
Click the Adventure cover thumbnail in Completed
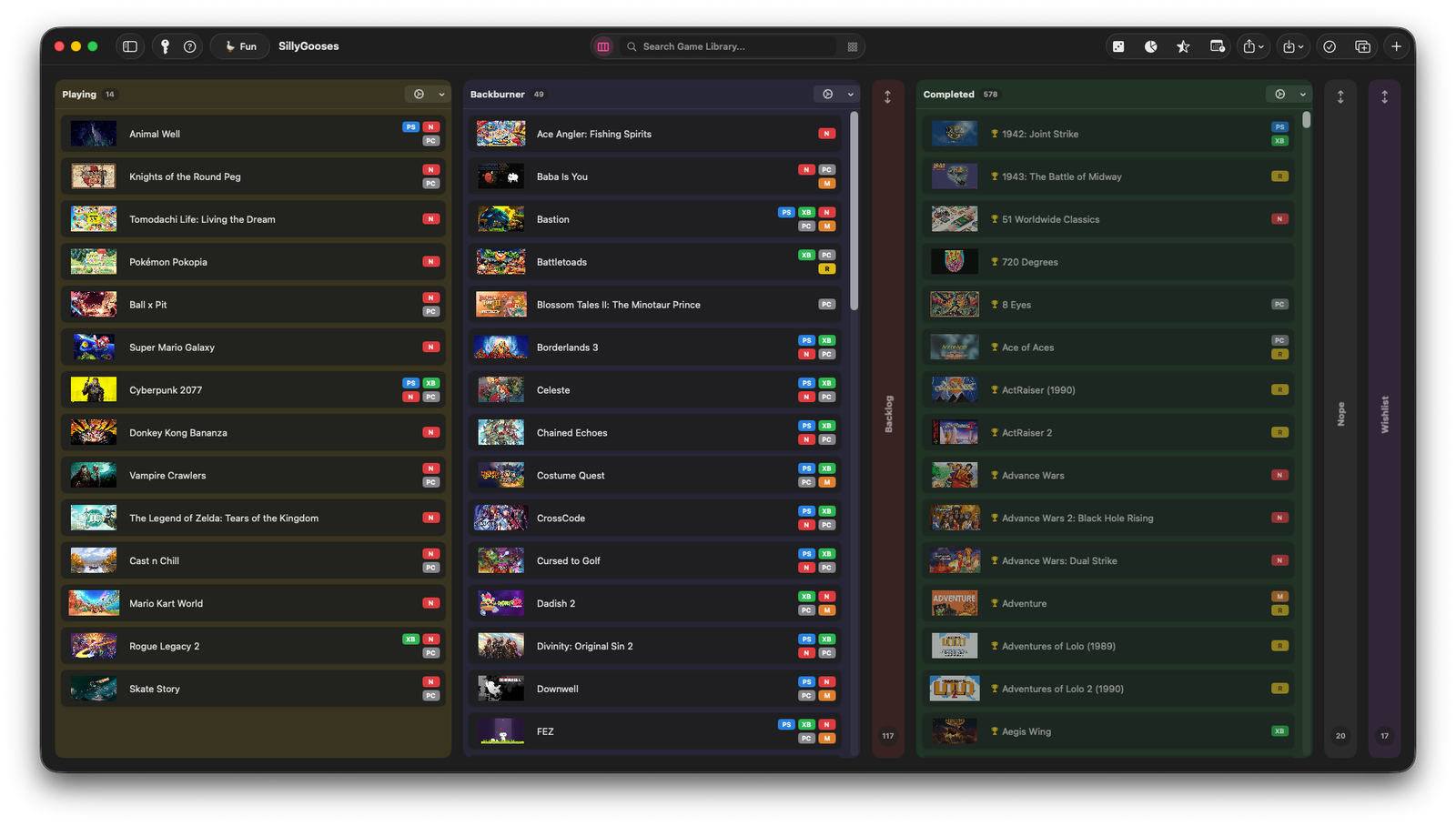(x=955, y=603)
